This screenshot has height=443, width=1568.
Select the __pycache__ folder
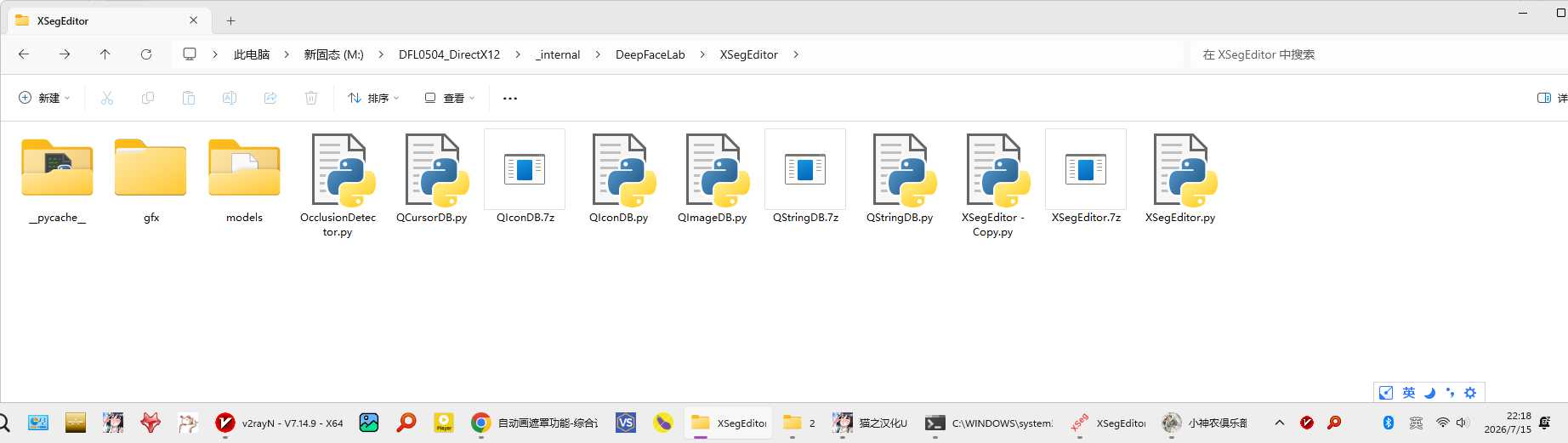[x=57, y=179]
